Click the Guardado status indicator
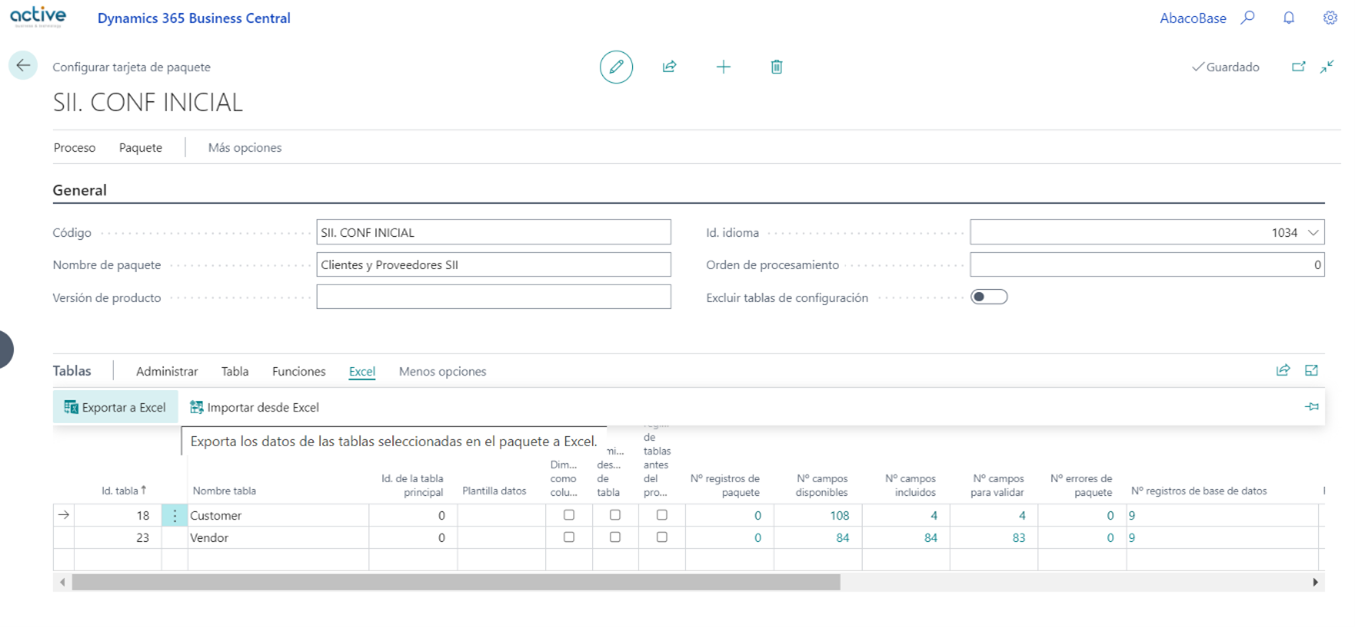This screenshot has width=1355, height=627. pos(1226,67)
